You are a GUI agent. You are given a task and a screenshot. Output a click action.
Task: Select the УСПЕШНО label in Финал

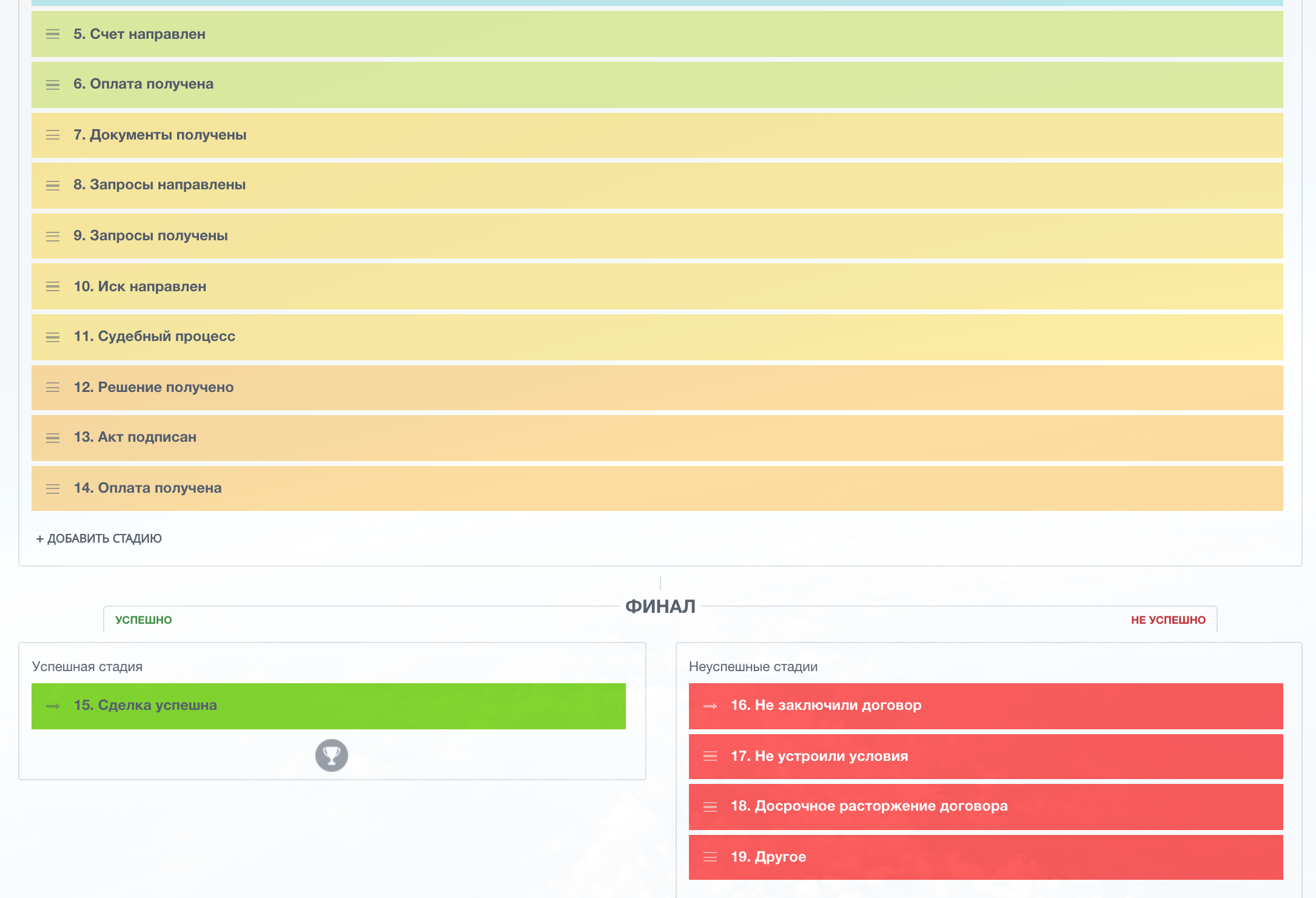(144, 620)
